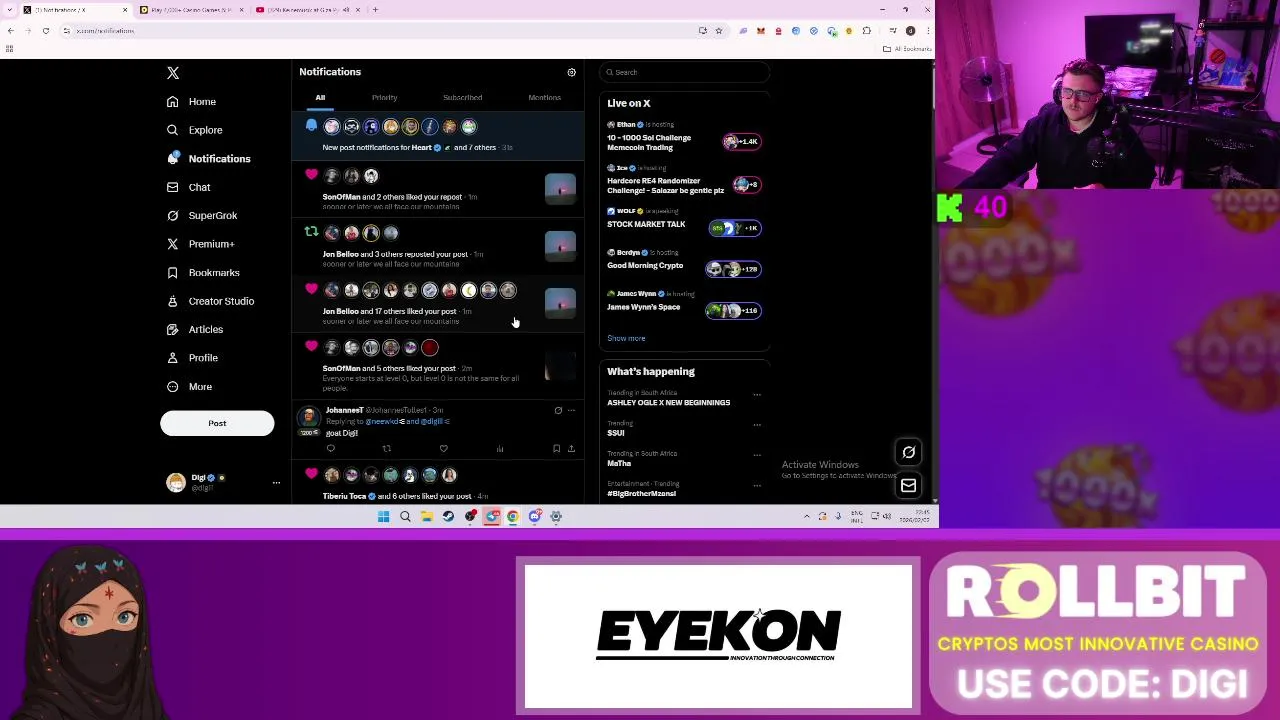Go back in browser

tap(9, 31)
